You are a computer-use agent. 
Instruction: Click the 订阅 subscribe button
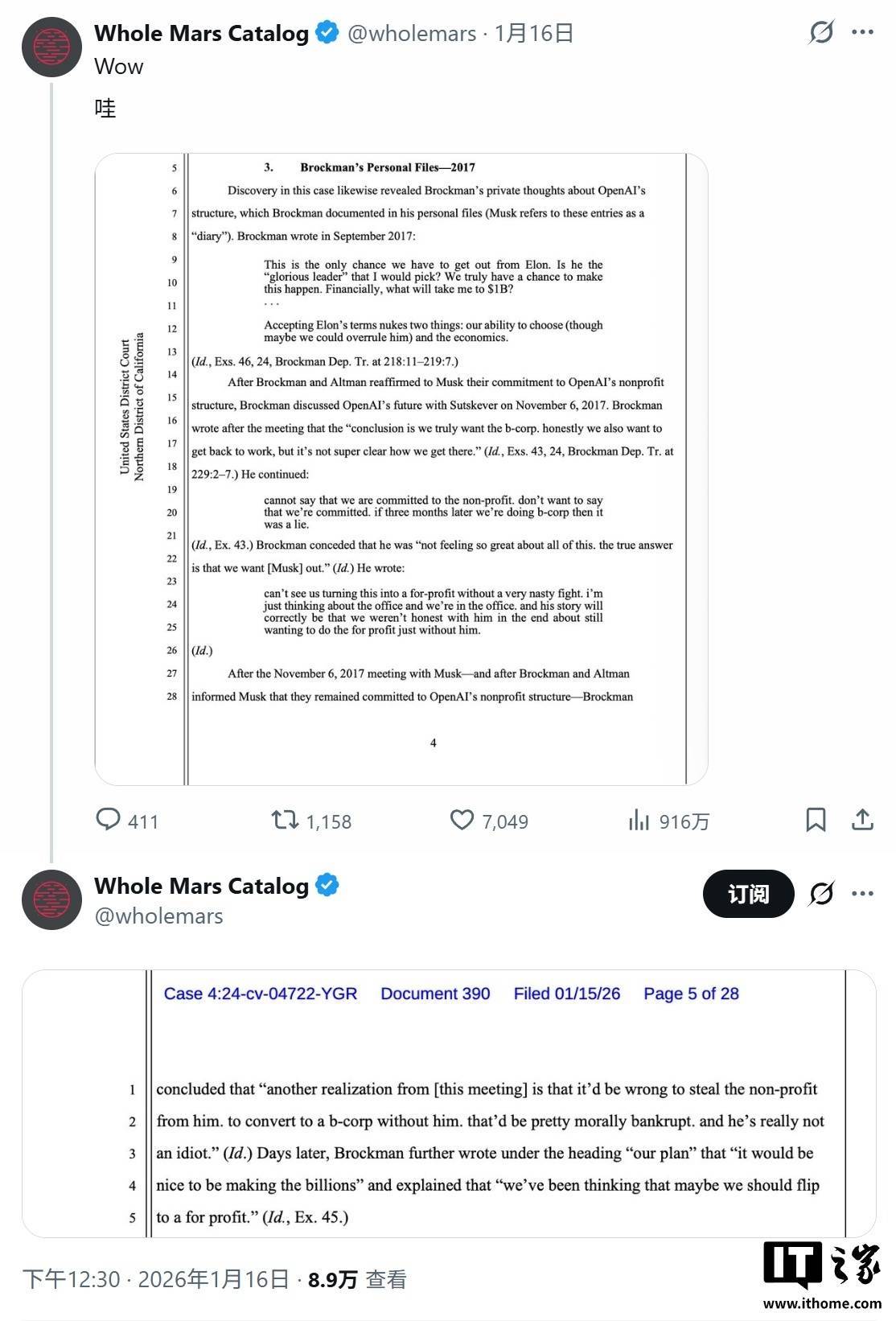[x=748, y=894]
